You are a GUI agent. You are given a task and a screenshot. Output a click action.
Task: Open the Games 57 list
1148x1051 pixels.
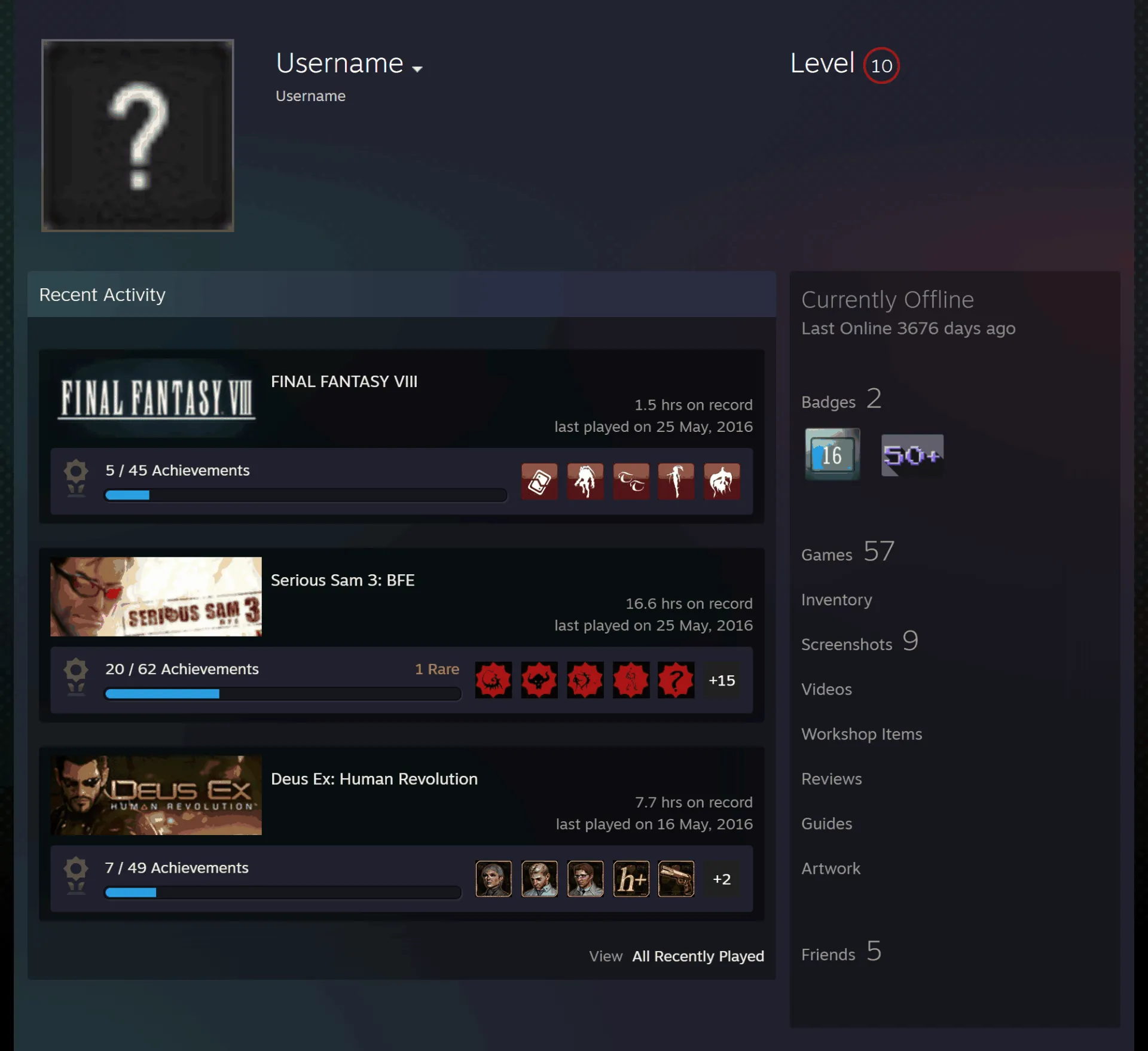pyautogui.click(x=848, y=552)
